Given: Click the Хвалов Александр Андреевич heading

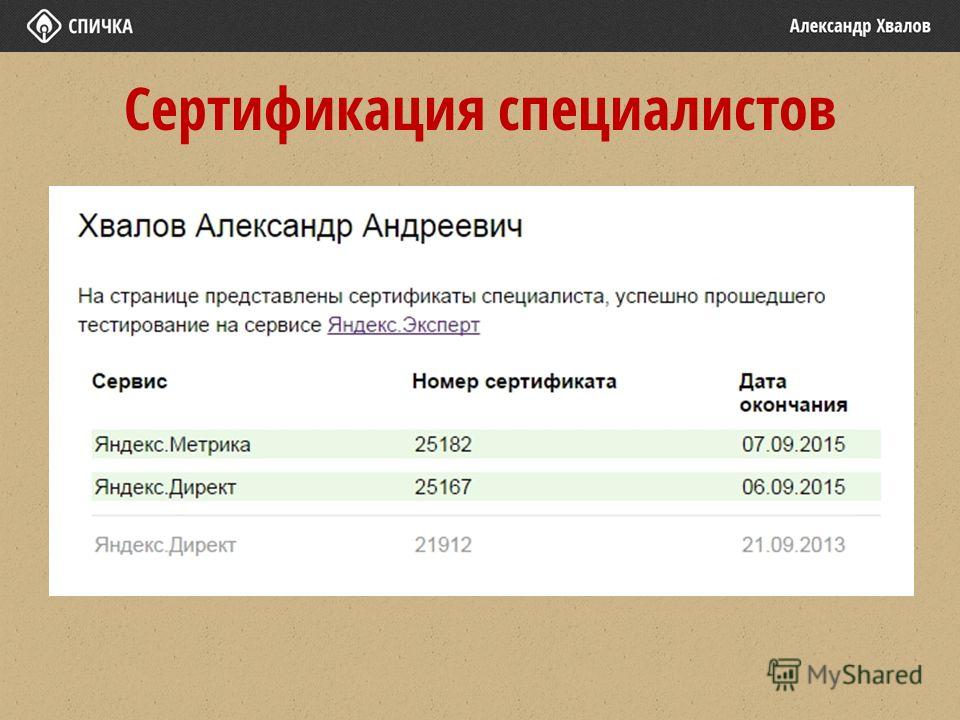Looking at the screenshot, I should (x=300, y=227).
